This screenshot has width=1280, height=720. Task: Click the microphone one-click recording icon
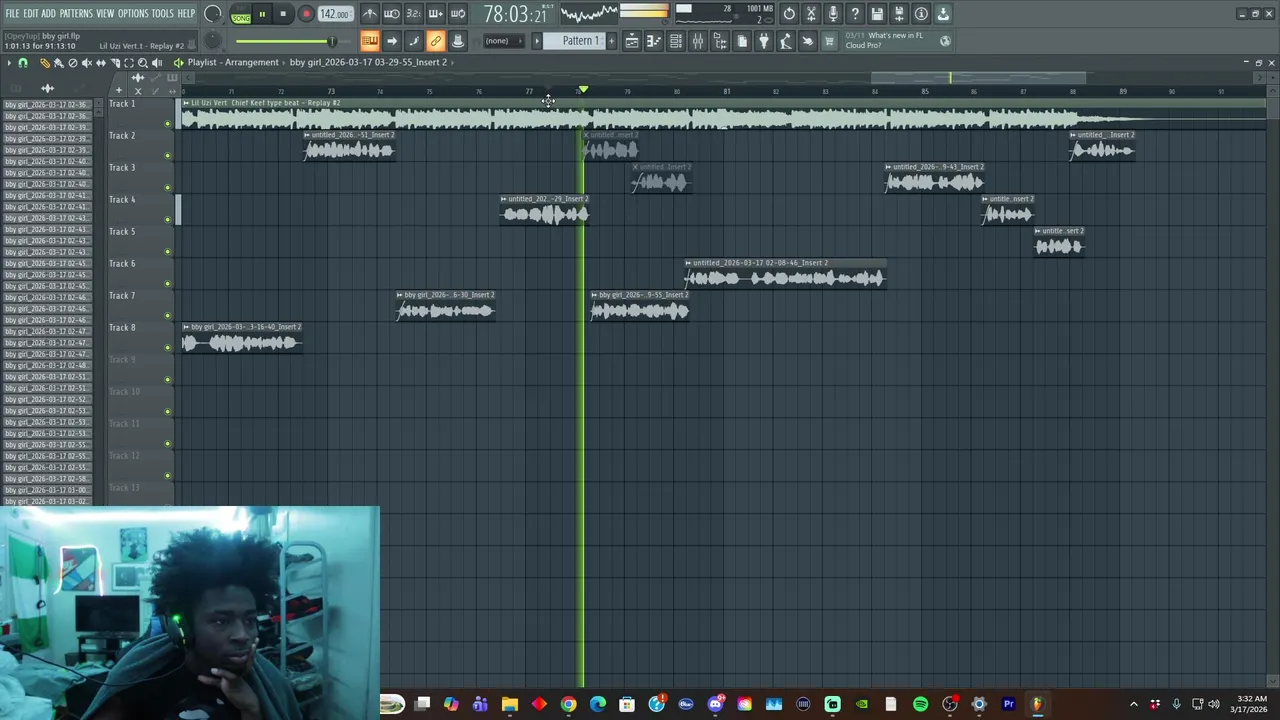833,14
